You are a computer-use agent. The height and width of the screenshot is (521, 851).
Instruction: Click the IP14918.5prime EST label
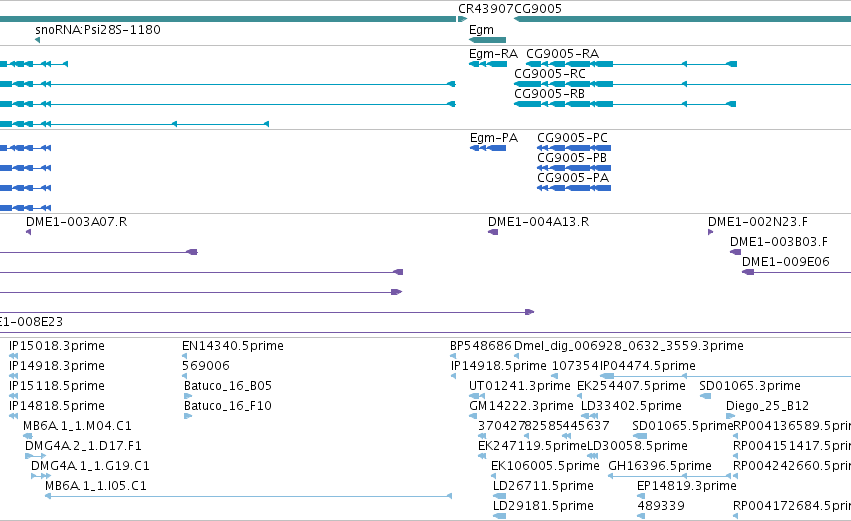click(499, 366)
